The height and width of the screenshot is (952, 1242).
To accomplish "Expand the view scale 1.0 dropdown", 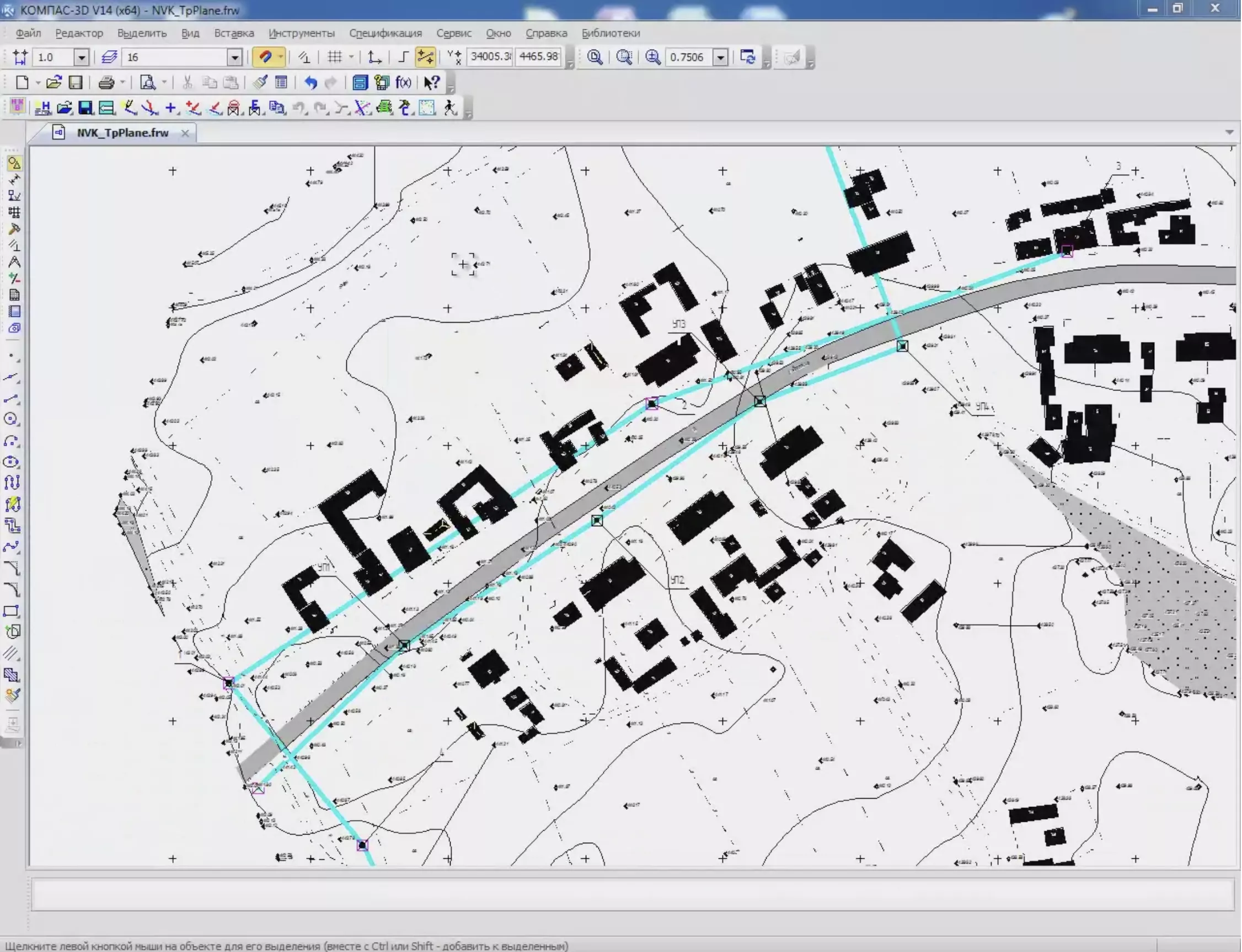I will click(x=81, y=57).
